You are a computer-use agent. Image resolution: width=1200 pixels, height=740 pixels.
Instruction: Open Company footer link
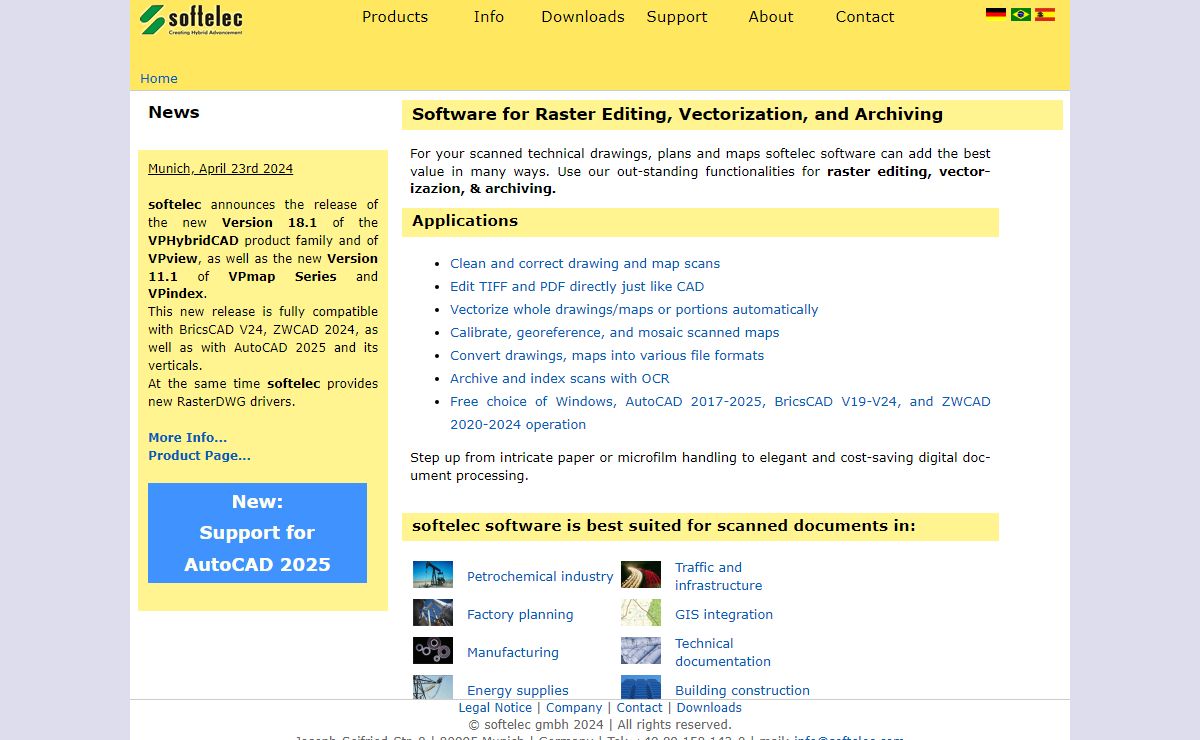tap(574, 708)
